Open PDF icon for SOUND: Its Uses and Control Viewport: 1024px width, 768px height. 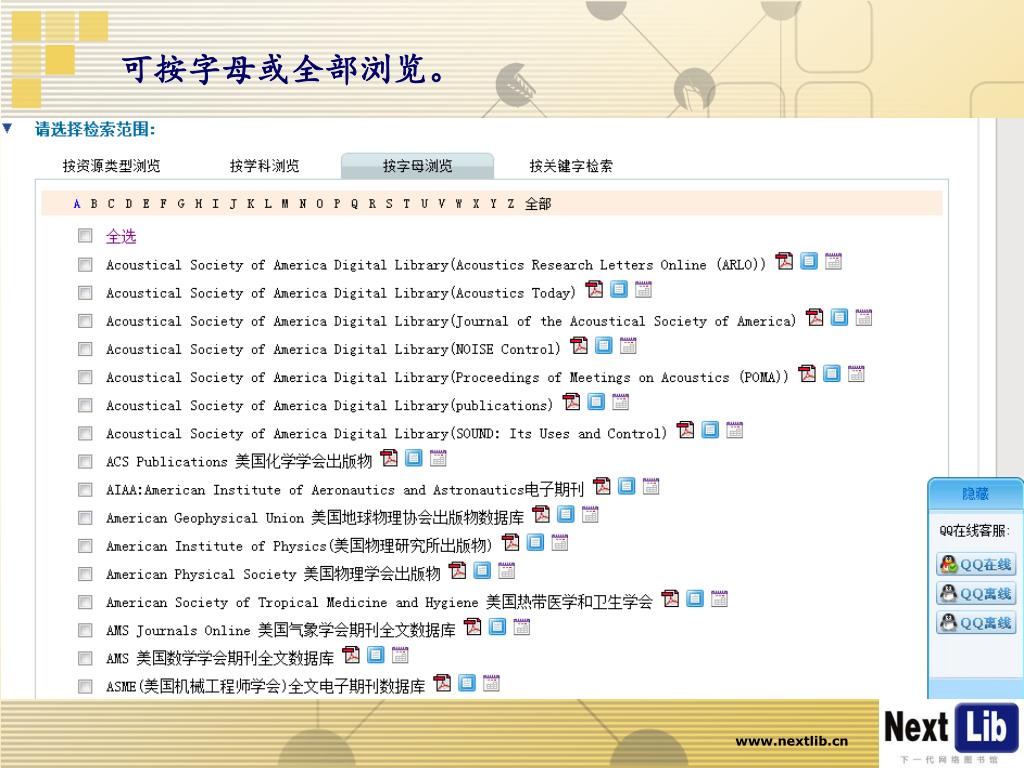tap(686, 430)
